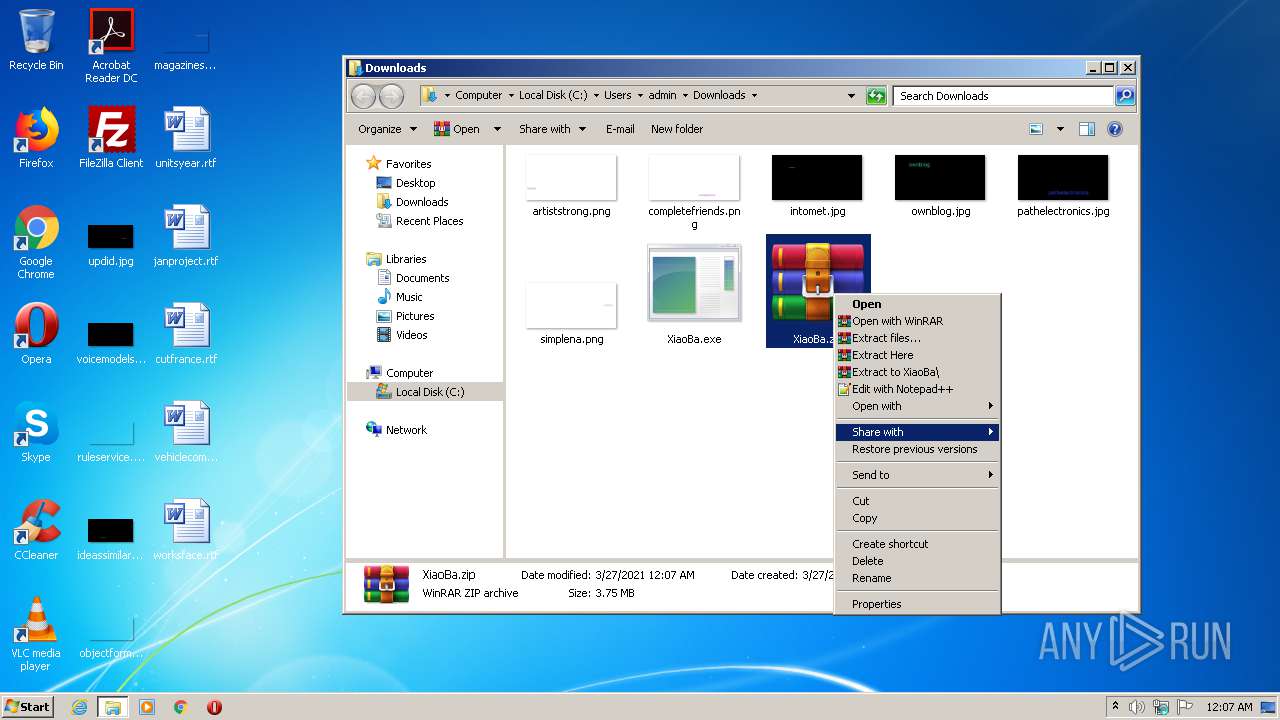Click Opera icon in the taskbar
Image resolution: width=1280 pixels, height=720 pixels.
pyautogui.click(x=214, y=707)
